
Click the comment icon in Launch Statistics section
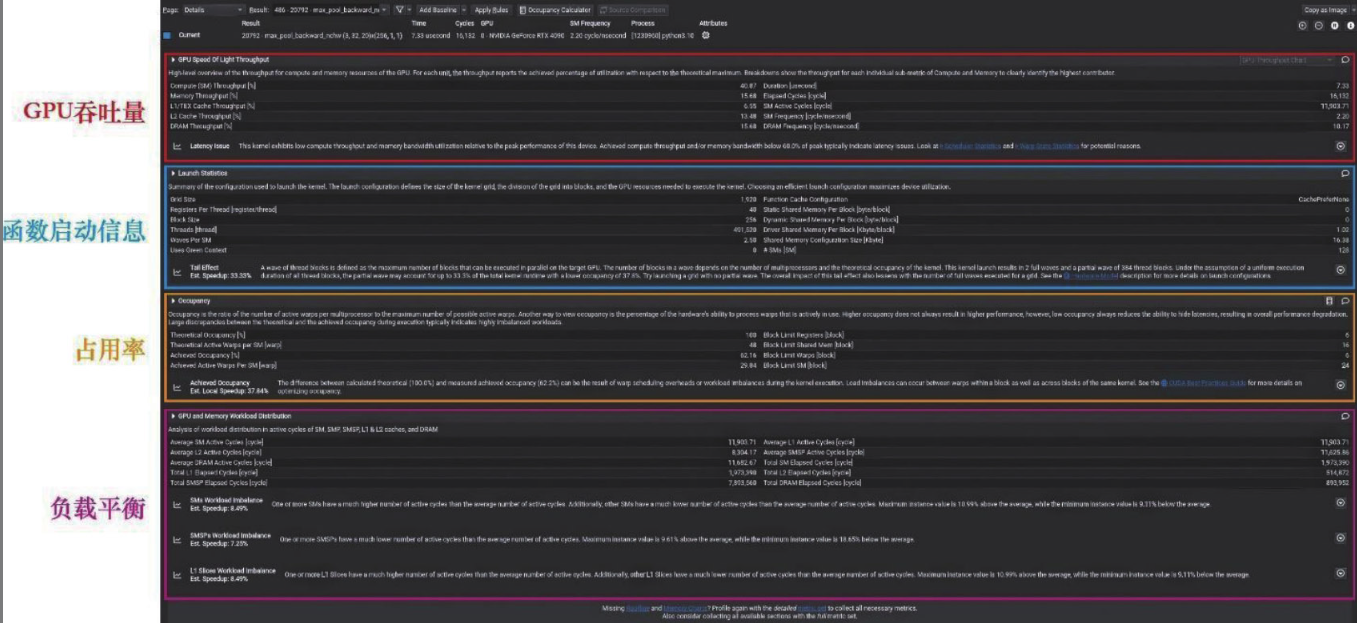point(1345,173)
